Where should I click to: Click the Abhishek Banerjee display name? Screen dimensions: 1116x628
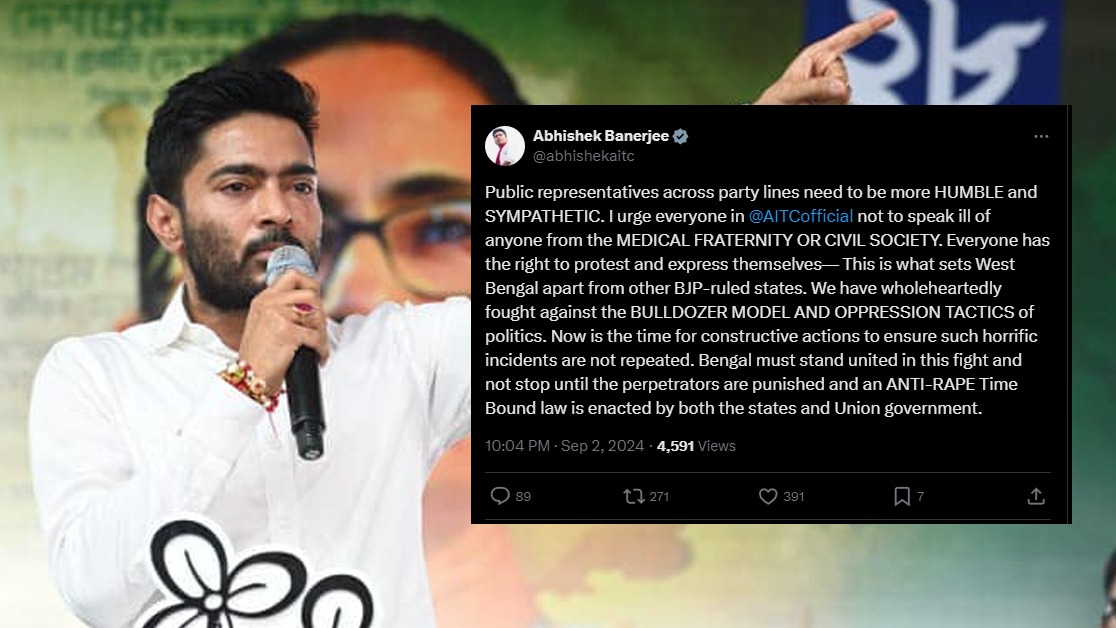point(601,135)
